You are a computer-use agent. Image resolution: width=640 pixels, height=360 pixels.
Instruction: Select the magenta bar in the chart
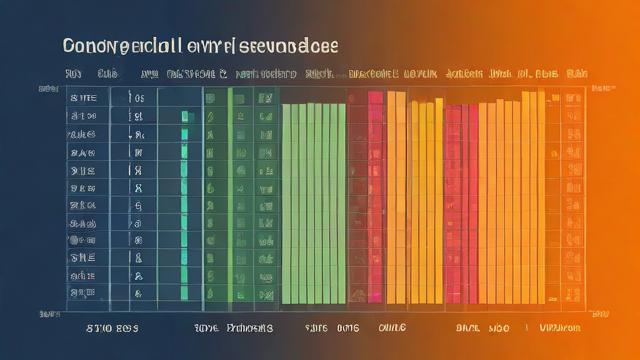coord(376,197)
